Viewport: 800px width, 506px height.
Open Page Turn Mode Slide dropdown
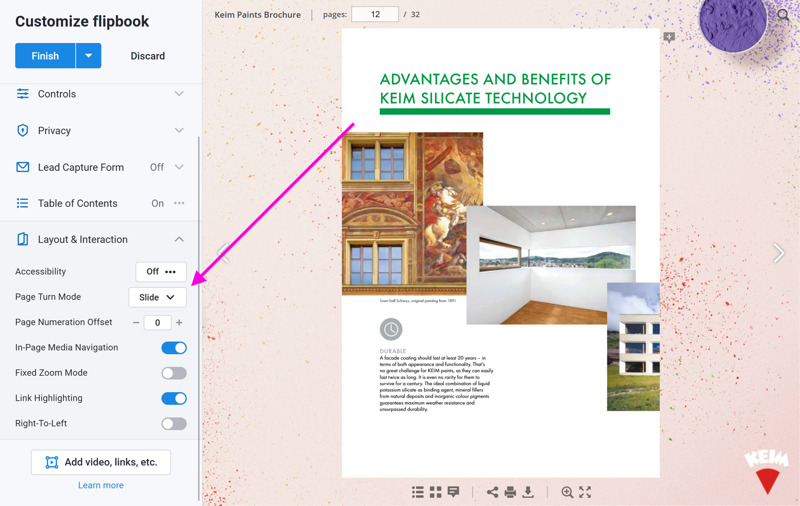click(x=157, y=297)
